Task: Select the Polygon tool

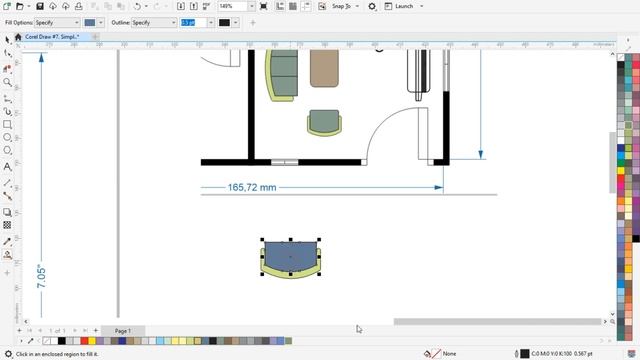Action: point(7,151)
